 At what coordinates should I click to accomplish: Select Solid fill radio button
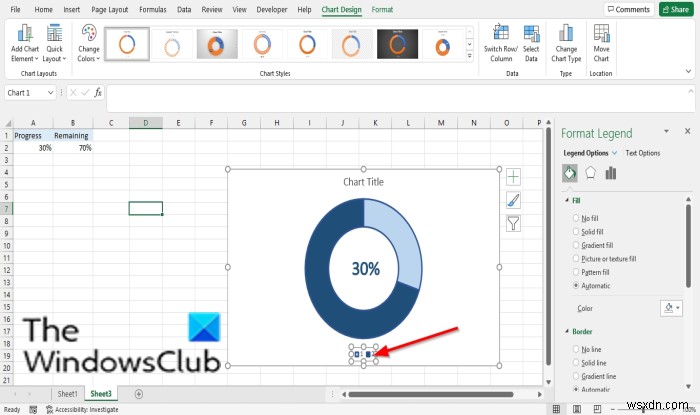click(x=576, y=232)
